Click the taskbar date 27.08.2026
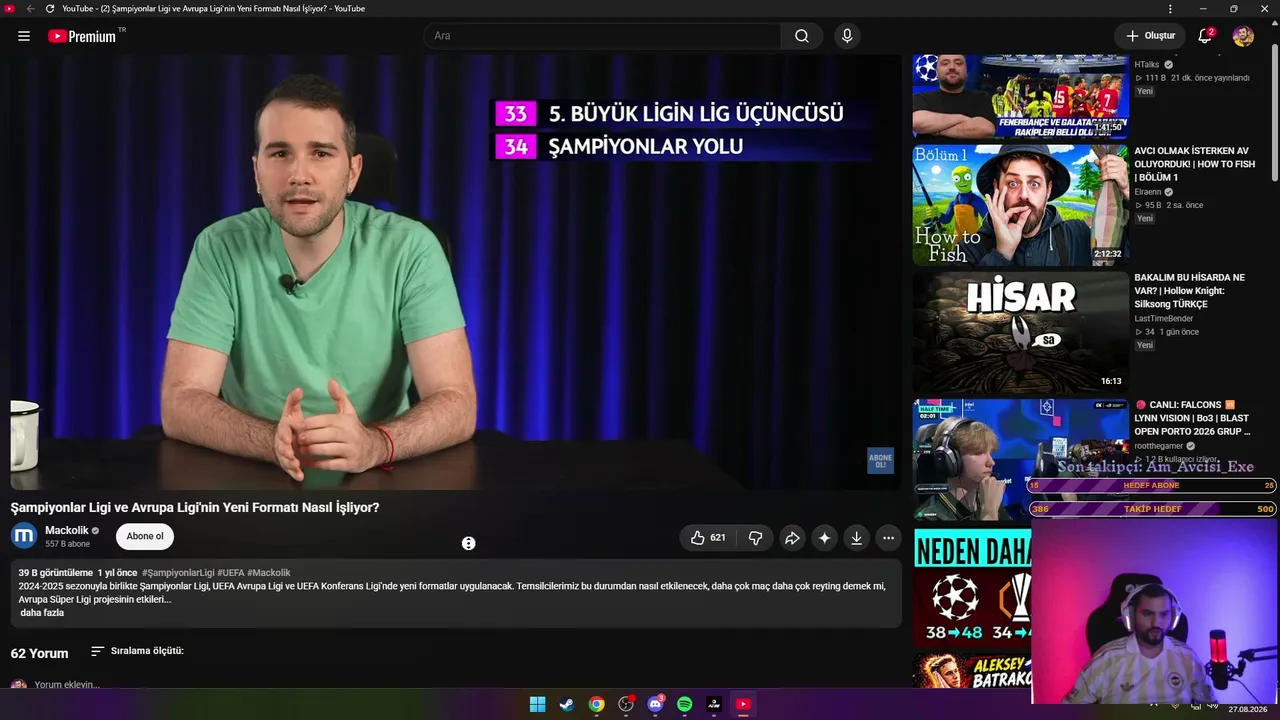This screenshot has width=1280, height=720. click(x=1248, y=709)
